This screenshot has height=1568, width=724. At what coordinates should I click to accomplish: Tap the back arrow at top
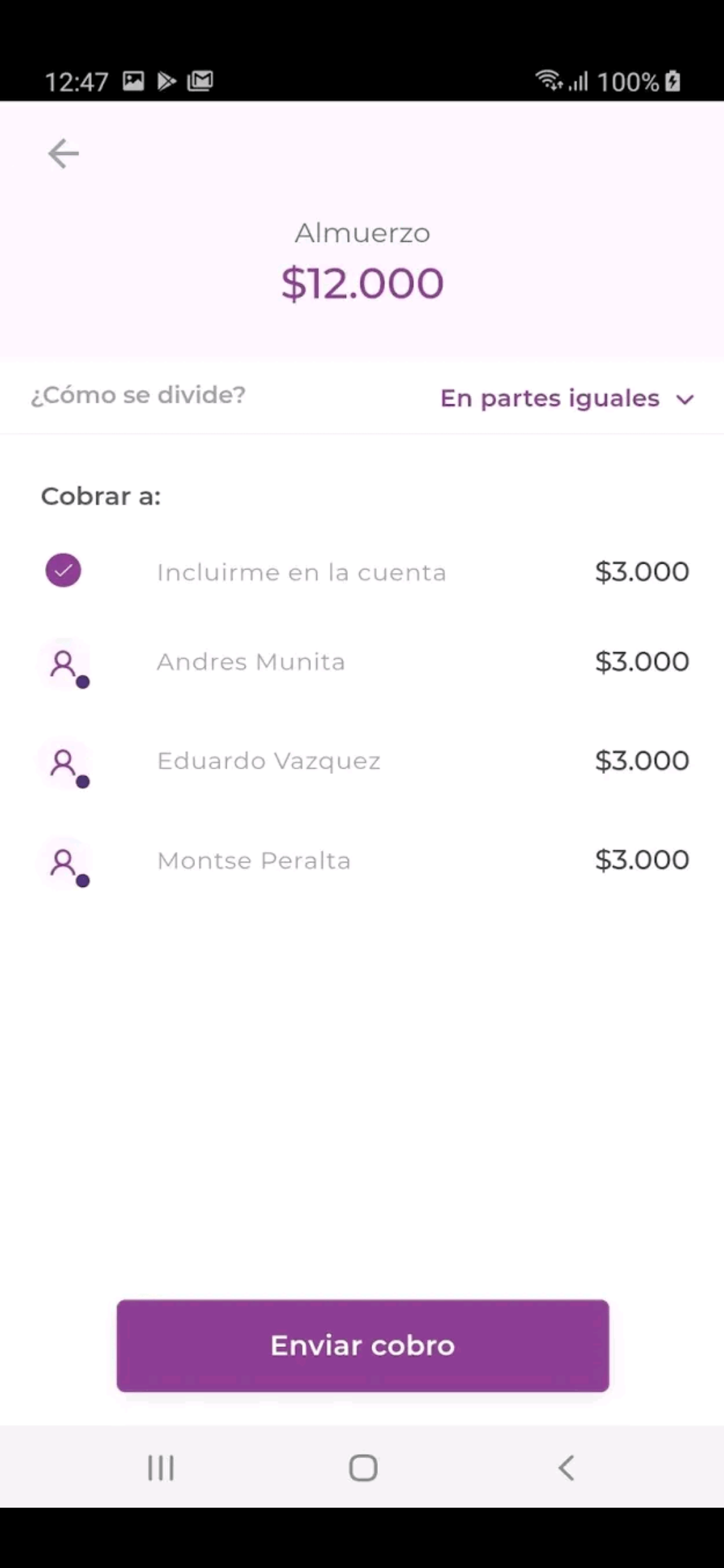coord(64,153)
